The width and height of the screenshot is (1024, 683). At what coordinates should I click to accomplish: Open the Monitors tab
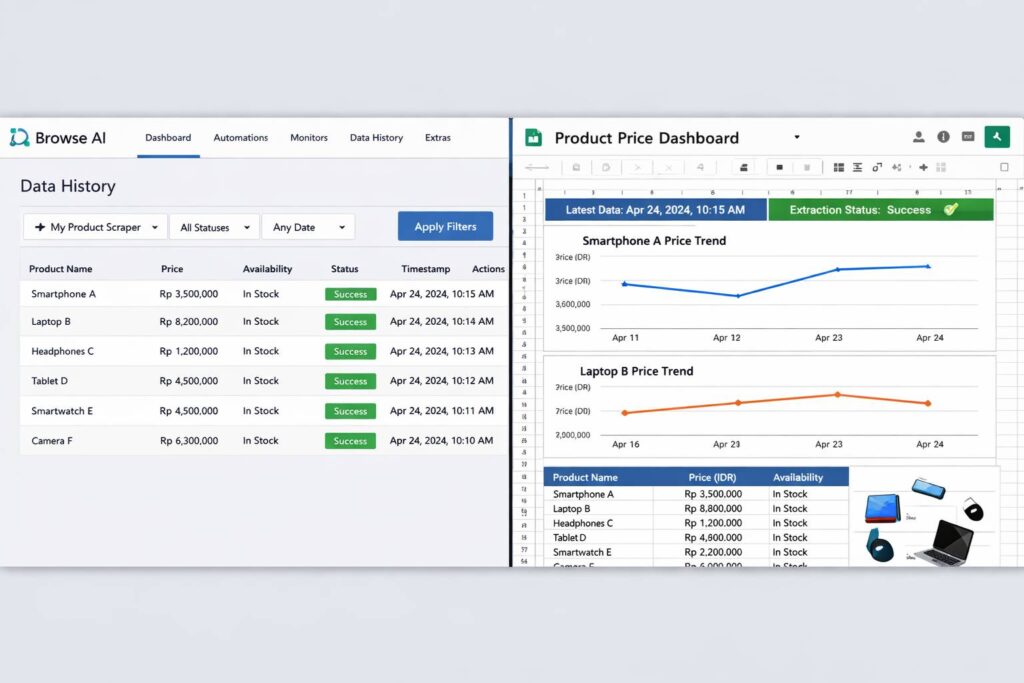coord(309,138)
